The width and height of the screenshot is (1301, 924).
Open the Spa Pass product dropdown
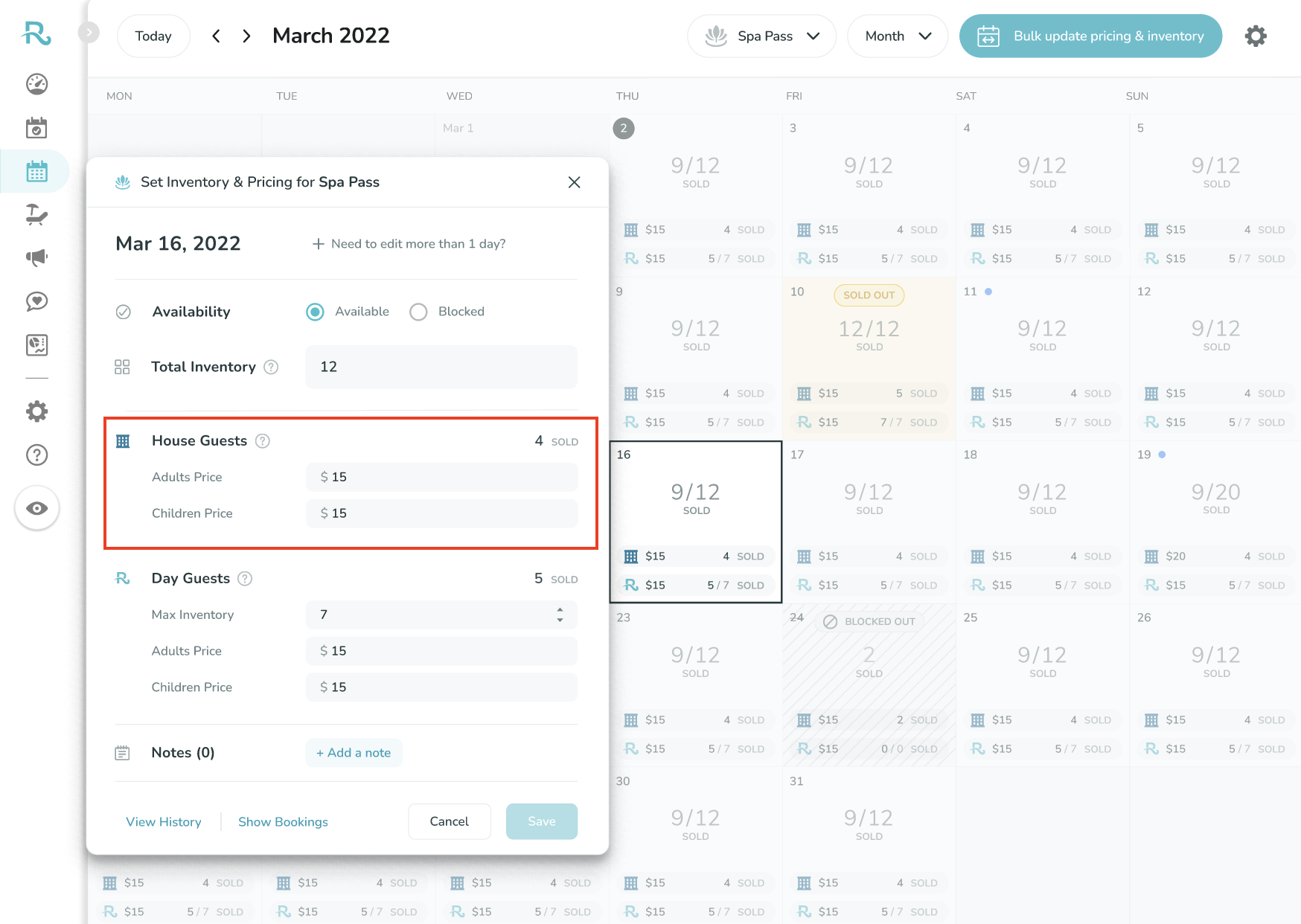pos(762,36)
